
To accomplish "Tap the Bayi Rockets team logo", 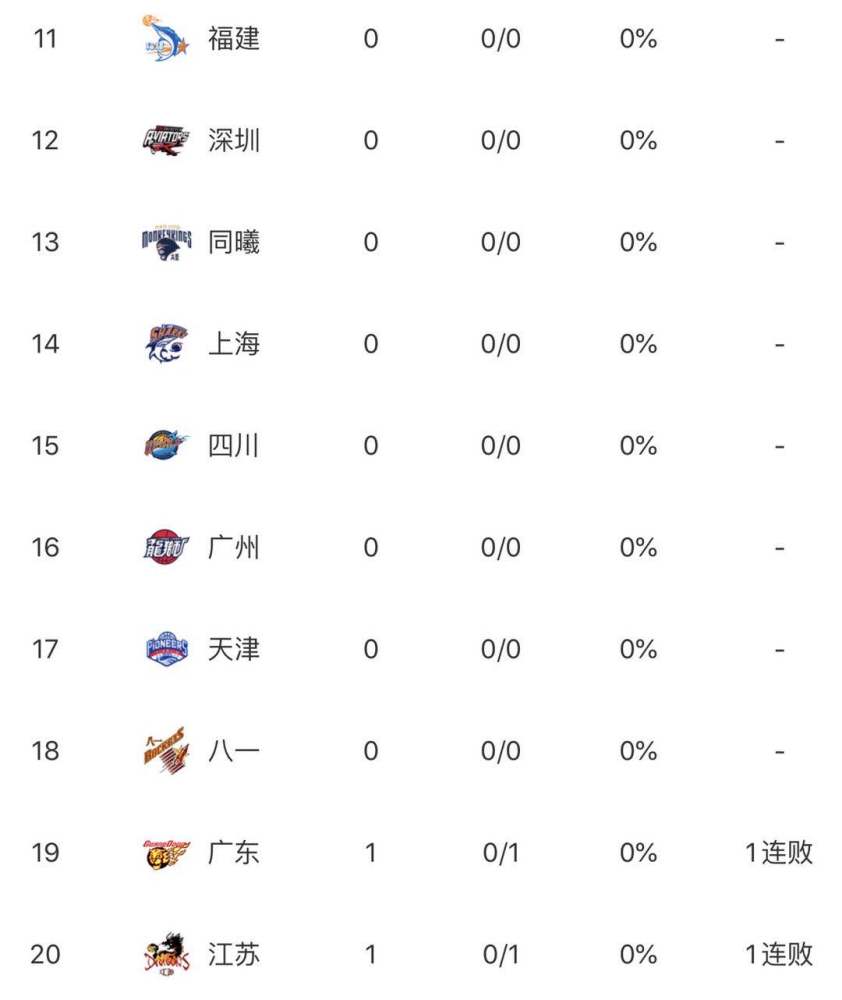I will pyautogui.click(x=166, y=751).
